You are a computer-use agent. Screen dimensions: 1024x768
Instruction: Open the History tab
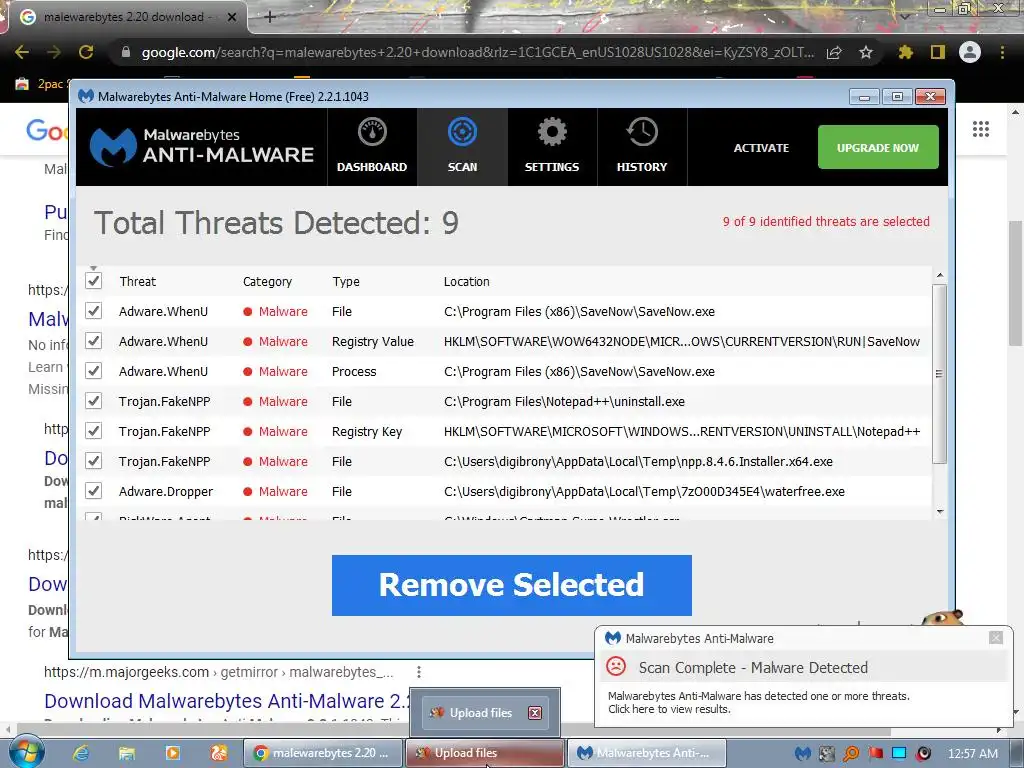tap(642, 147)
